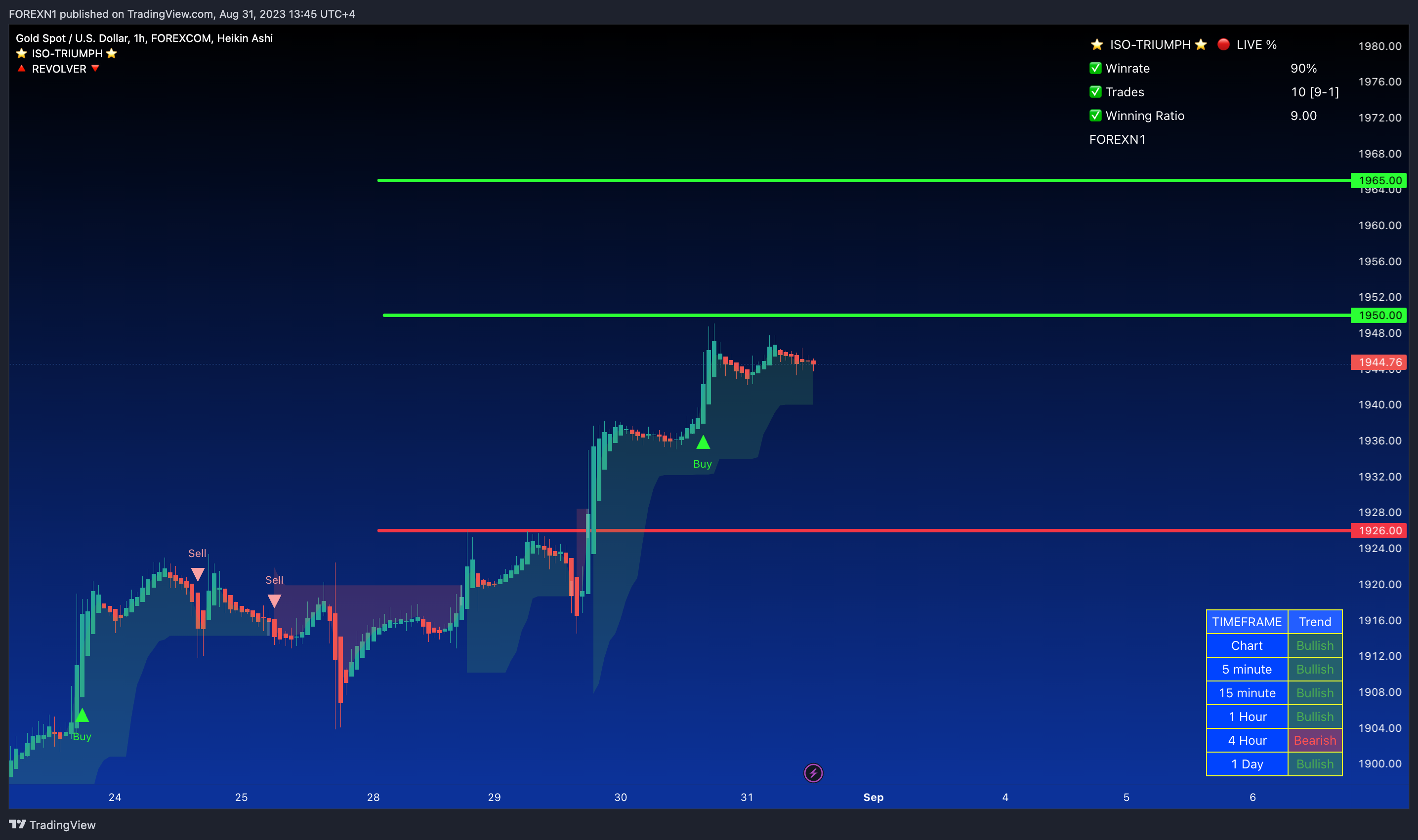Click the green Buy arrow near August 24

tap(82, 715)
